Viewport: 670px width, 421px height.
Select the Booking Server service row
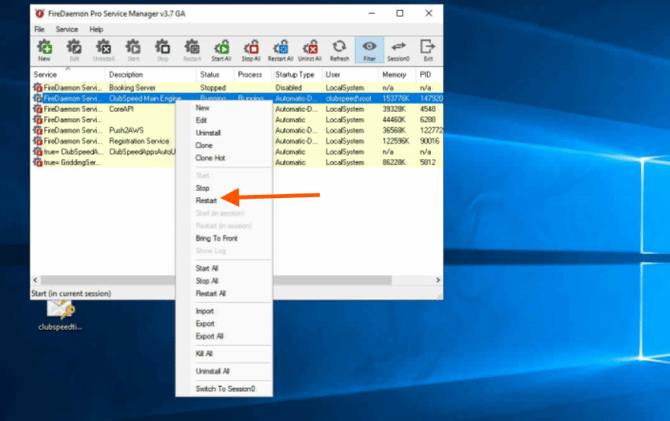[x=130, y=87]
